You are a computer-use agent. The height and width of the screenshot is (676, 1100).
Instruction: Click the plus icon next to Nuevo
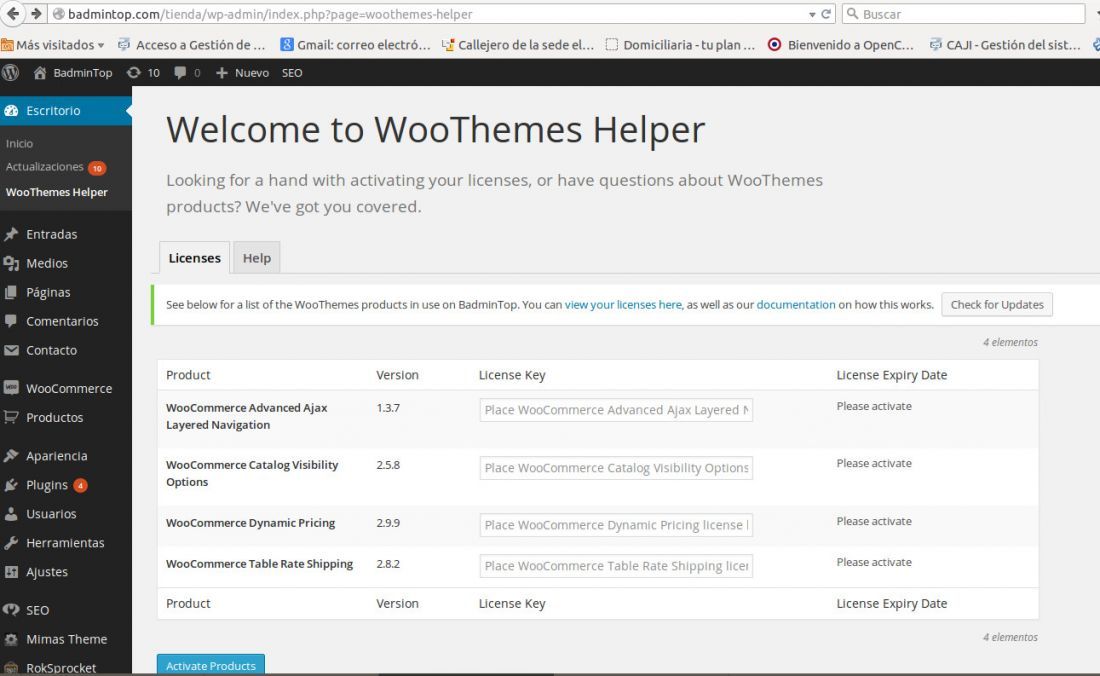click(x=222, y=73)
